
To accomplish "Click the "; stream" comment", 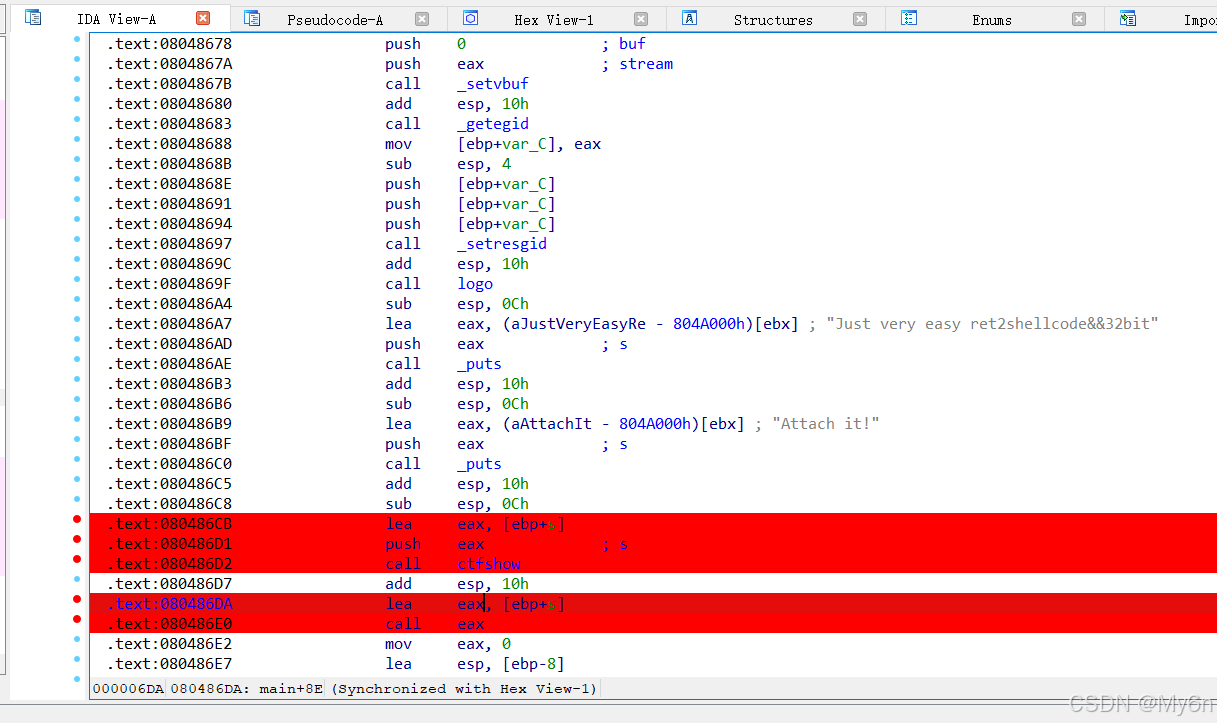I will coord(637,64).
